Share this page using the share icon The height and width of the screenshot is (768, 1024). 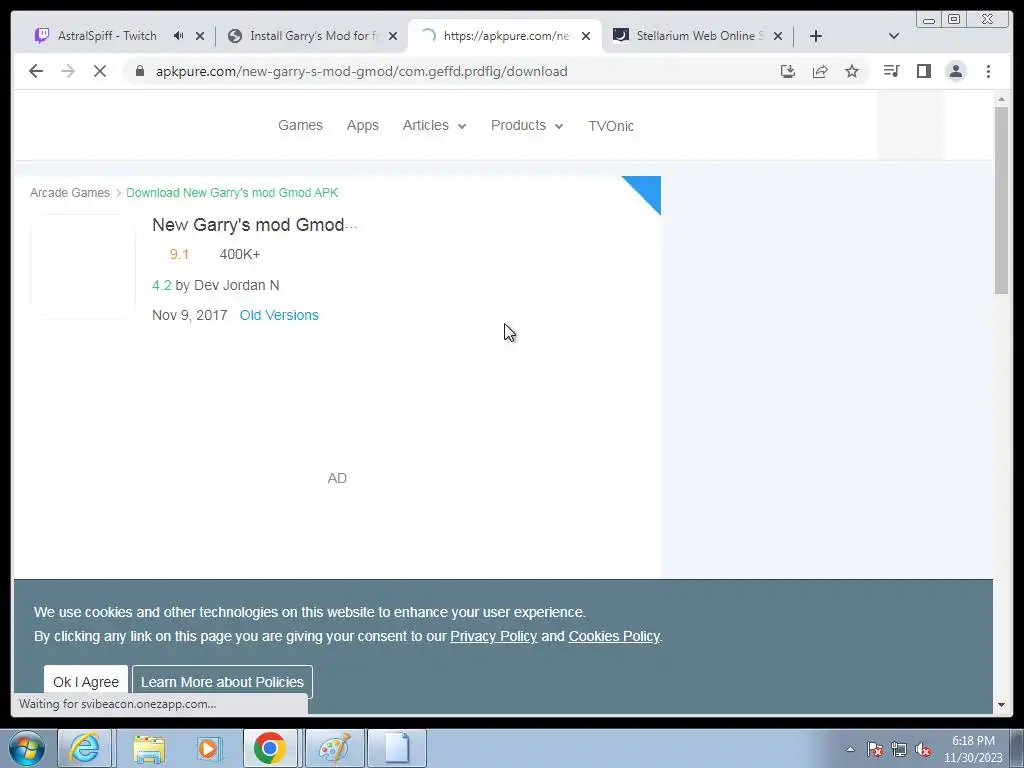coord(820,71)
